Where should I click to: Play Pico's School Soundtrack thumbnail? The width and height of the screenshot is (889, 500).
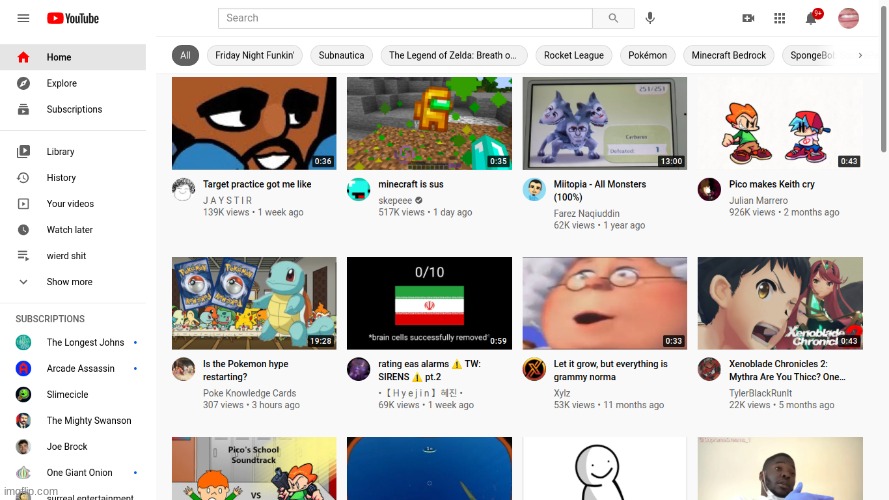[254, 468]
